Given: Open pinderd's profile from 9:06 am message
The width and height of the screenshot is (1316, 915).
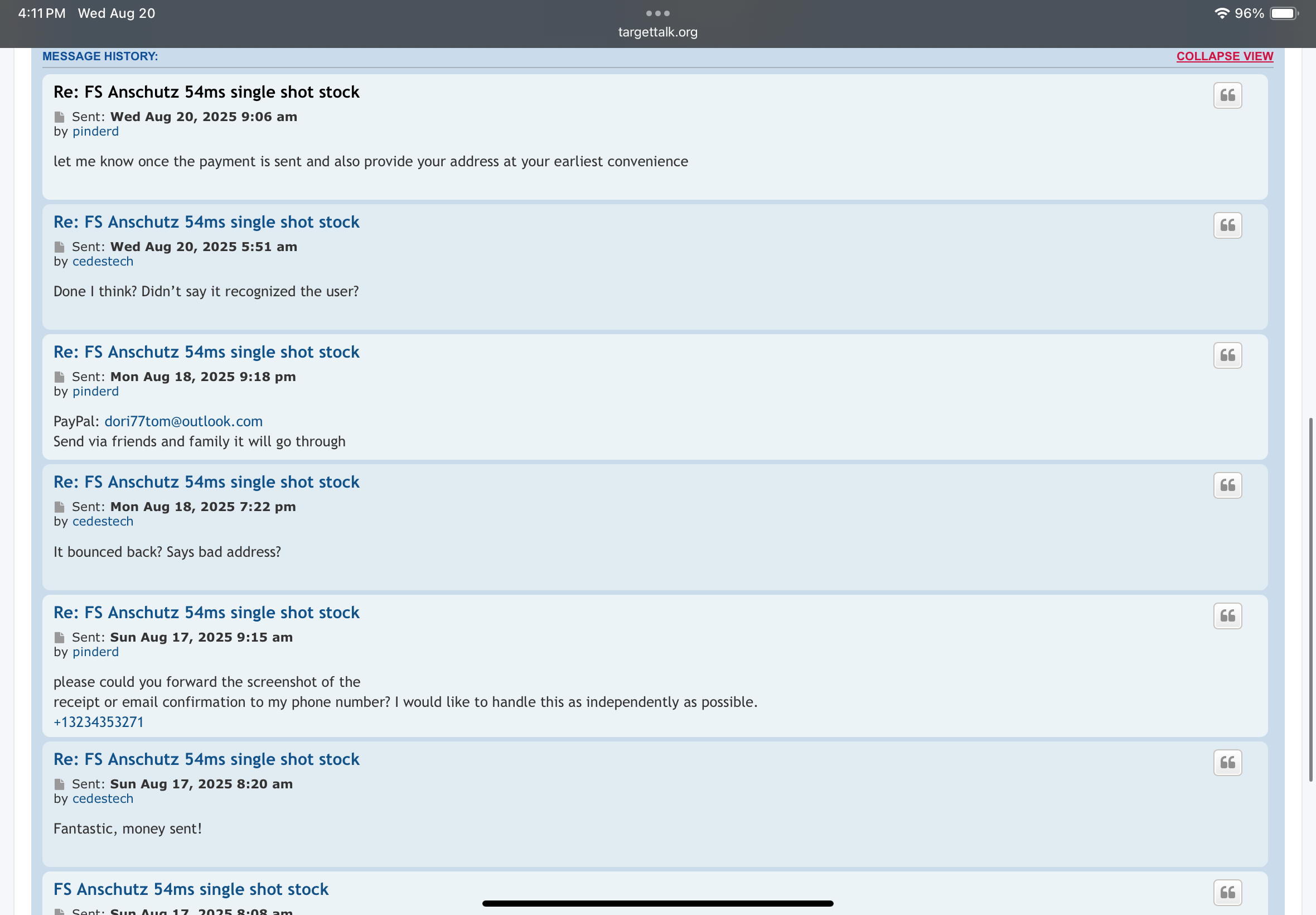Looking at the screenshot, I should pyautogui.click(x=96, y=131).
